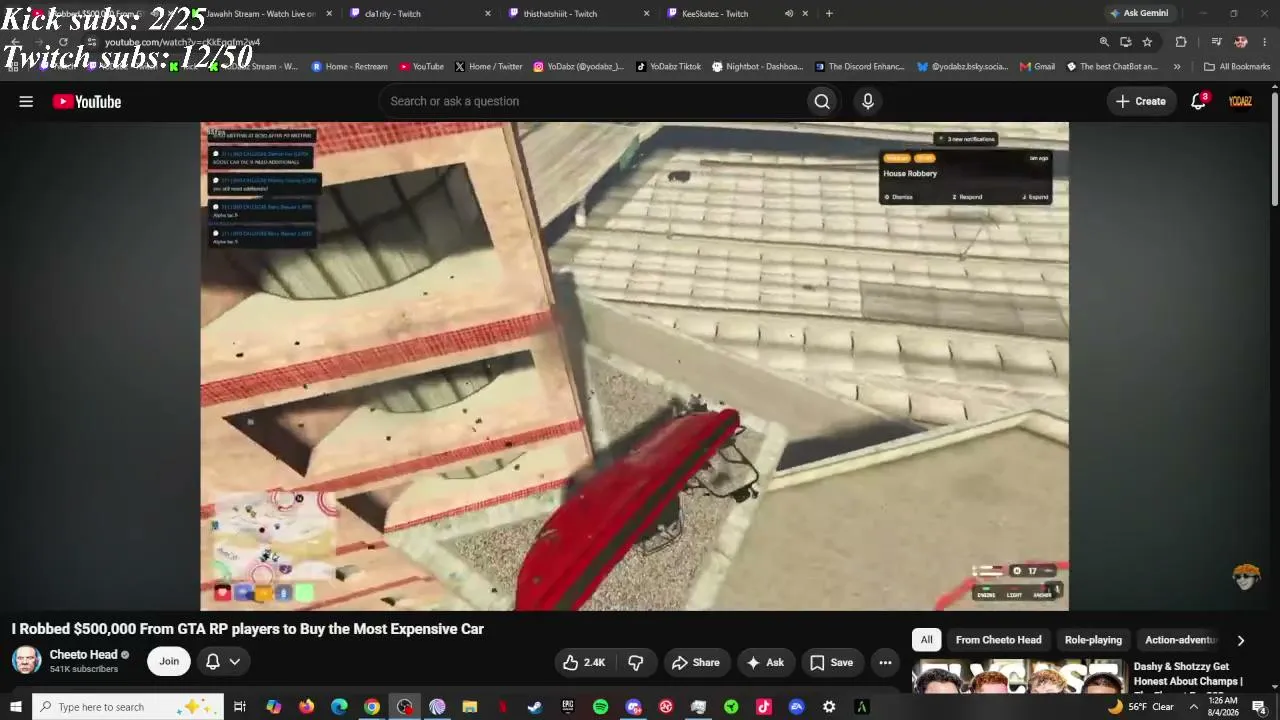Open File Explorer from the taskbar
The image size is (1280, 720).
[x=470, y=707]
